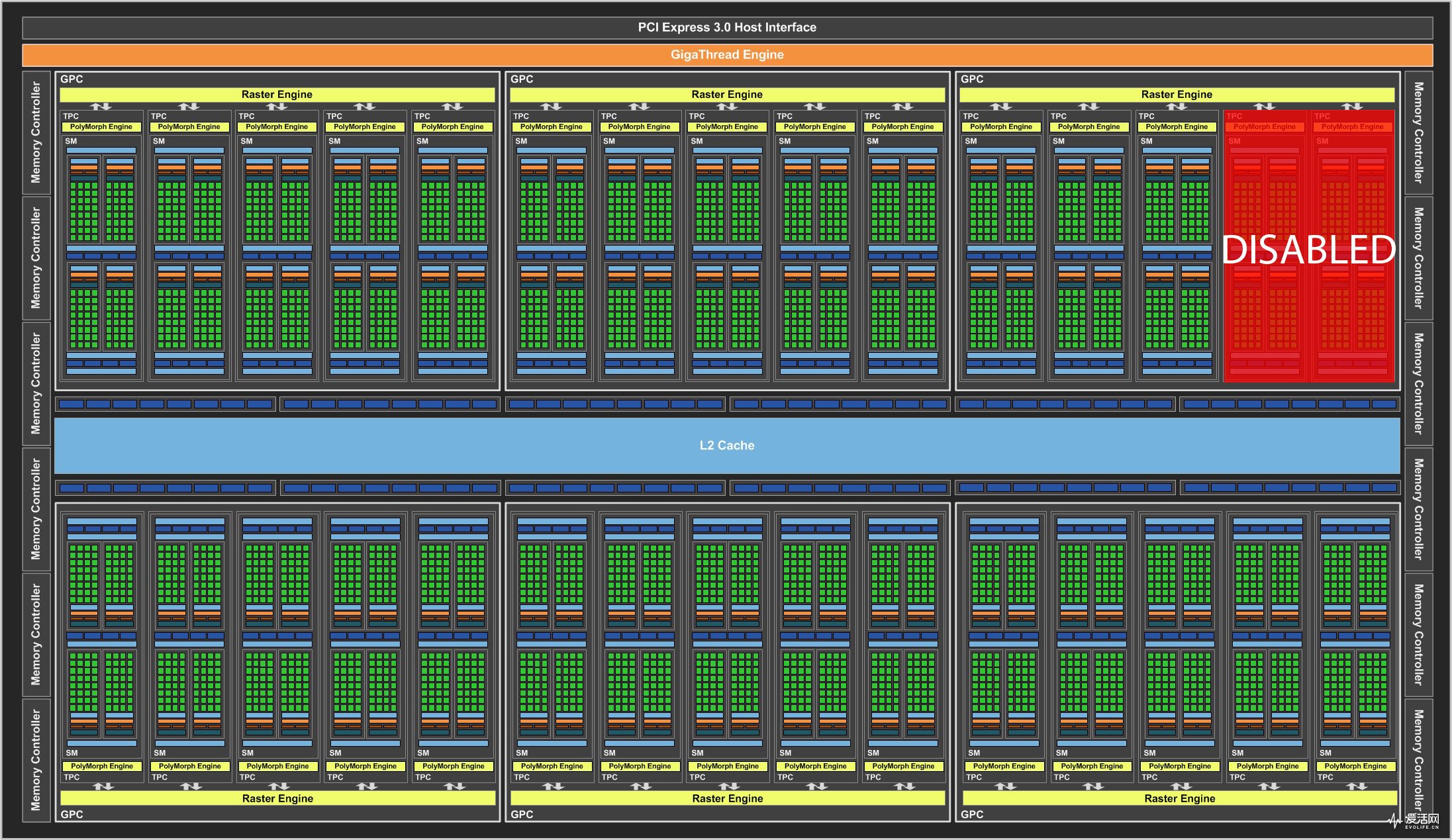The image size is (1452, 840).
Task: Click the rightmost red disabled PolyMorph Engine
Action: [1352, 126]
